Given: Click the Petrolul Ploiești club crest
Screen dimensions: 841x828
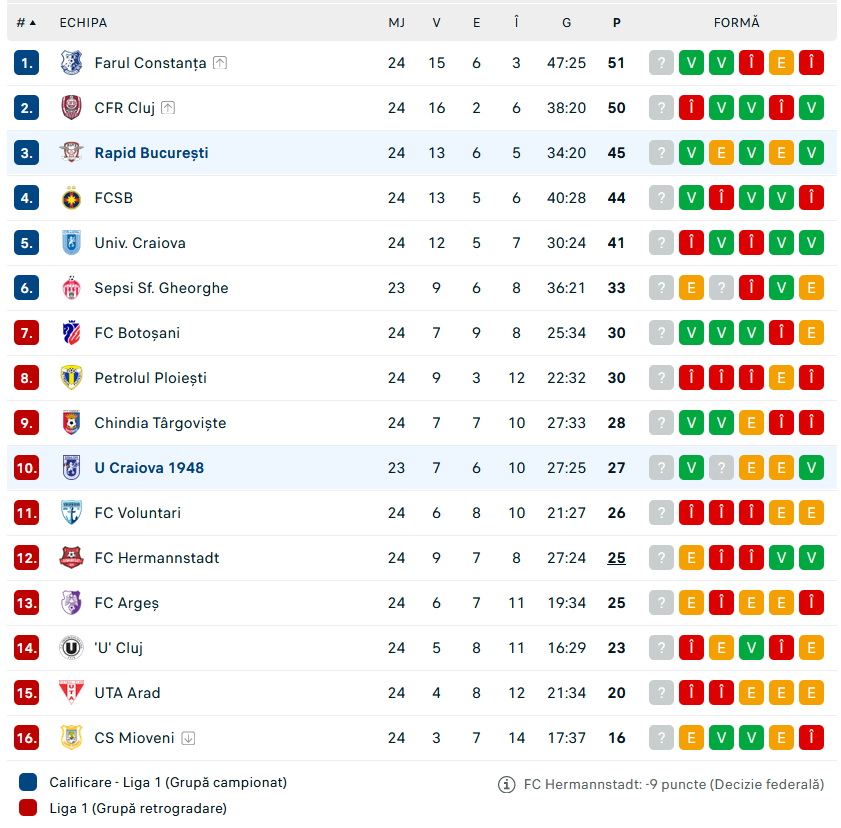Looking at the screenshot, I should [x=71, y=378].
